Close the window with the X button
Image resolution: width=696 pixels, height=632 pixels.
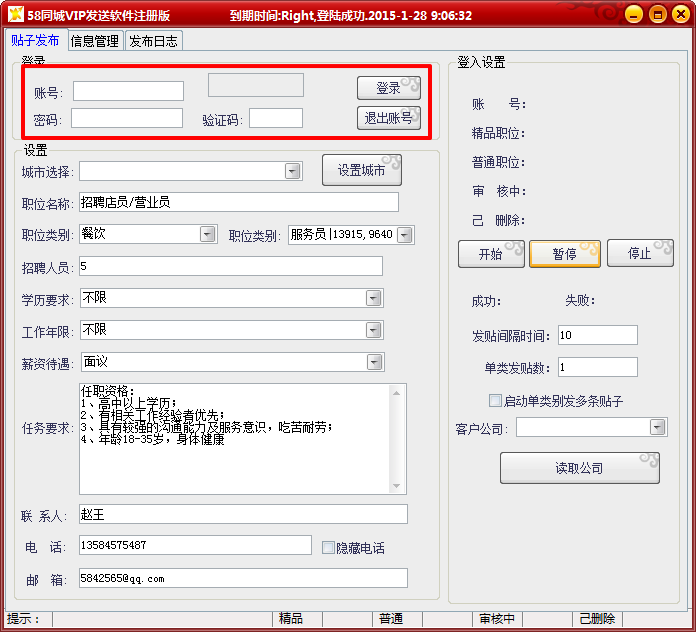click(681, 14)
